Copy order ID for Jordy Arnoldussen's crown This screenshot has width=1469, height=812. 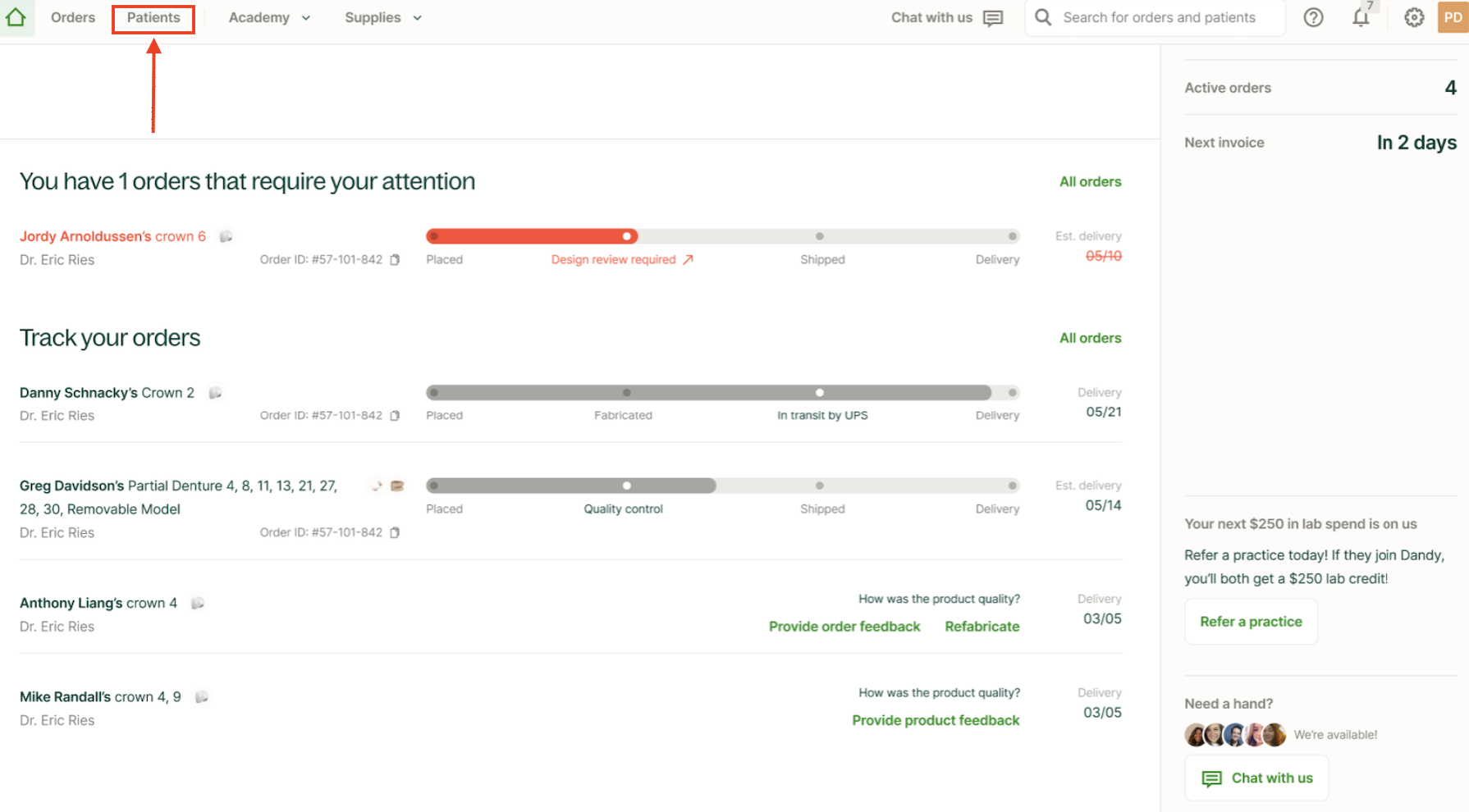pyautogui.click(x=395, y=260)
